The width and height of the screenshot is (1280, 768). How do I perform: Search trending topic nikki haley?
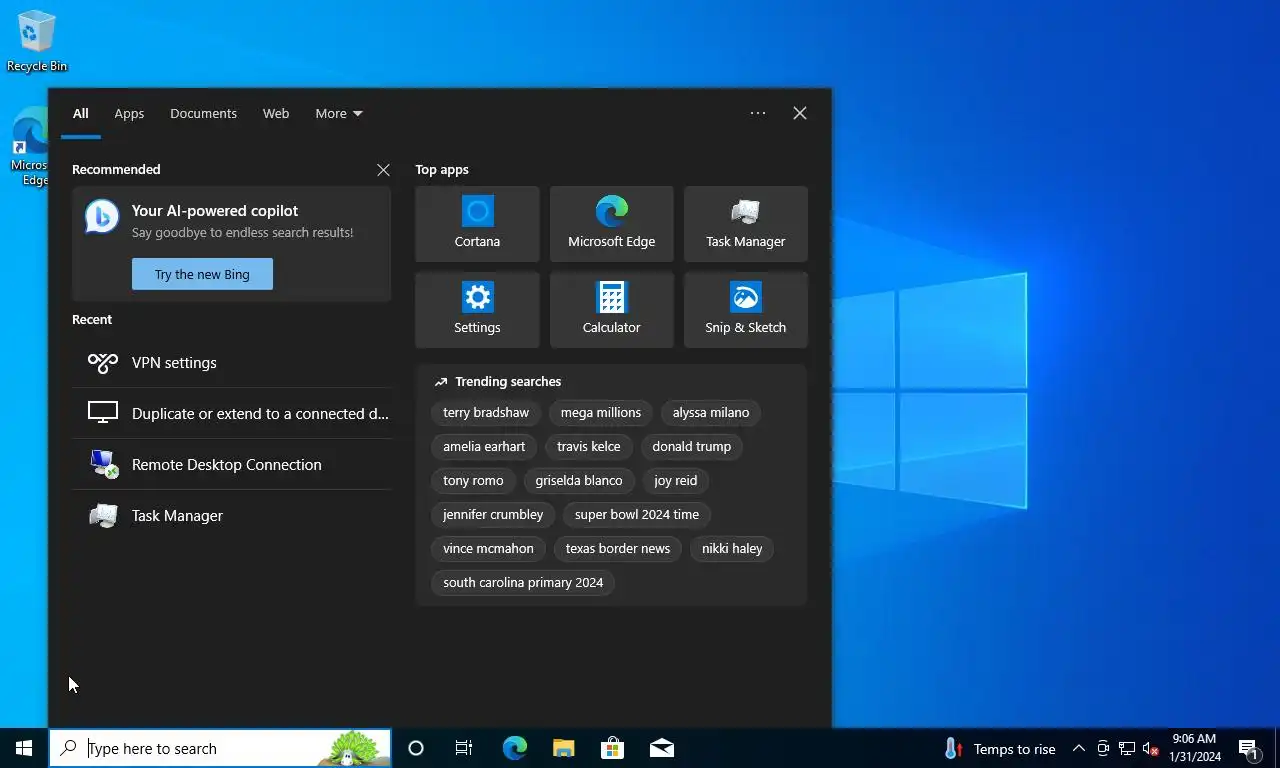(x=732, y=549)
